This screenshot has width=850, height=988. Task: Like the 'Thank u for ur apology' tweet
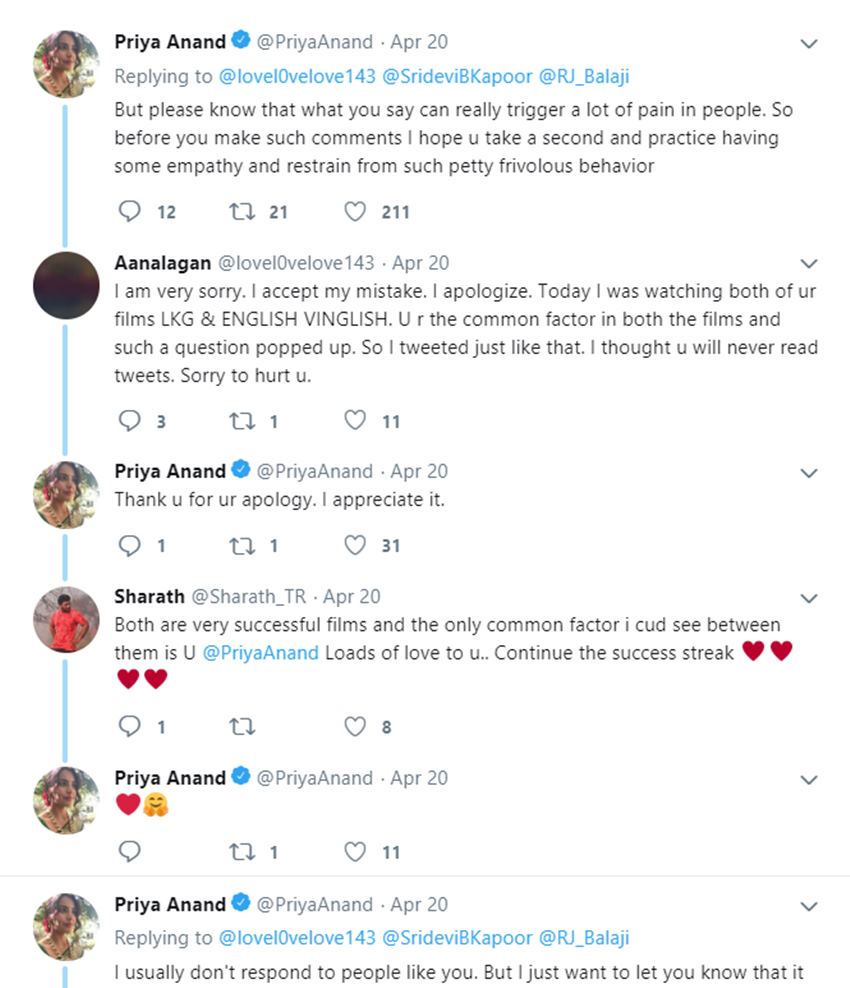pyautogui.click(x=355, y=545)
